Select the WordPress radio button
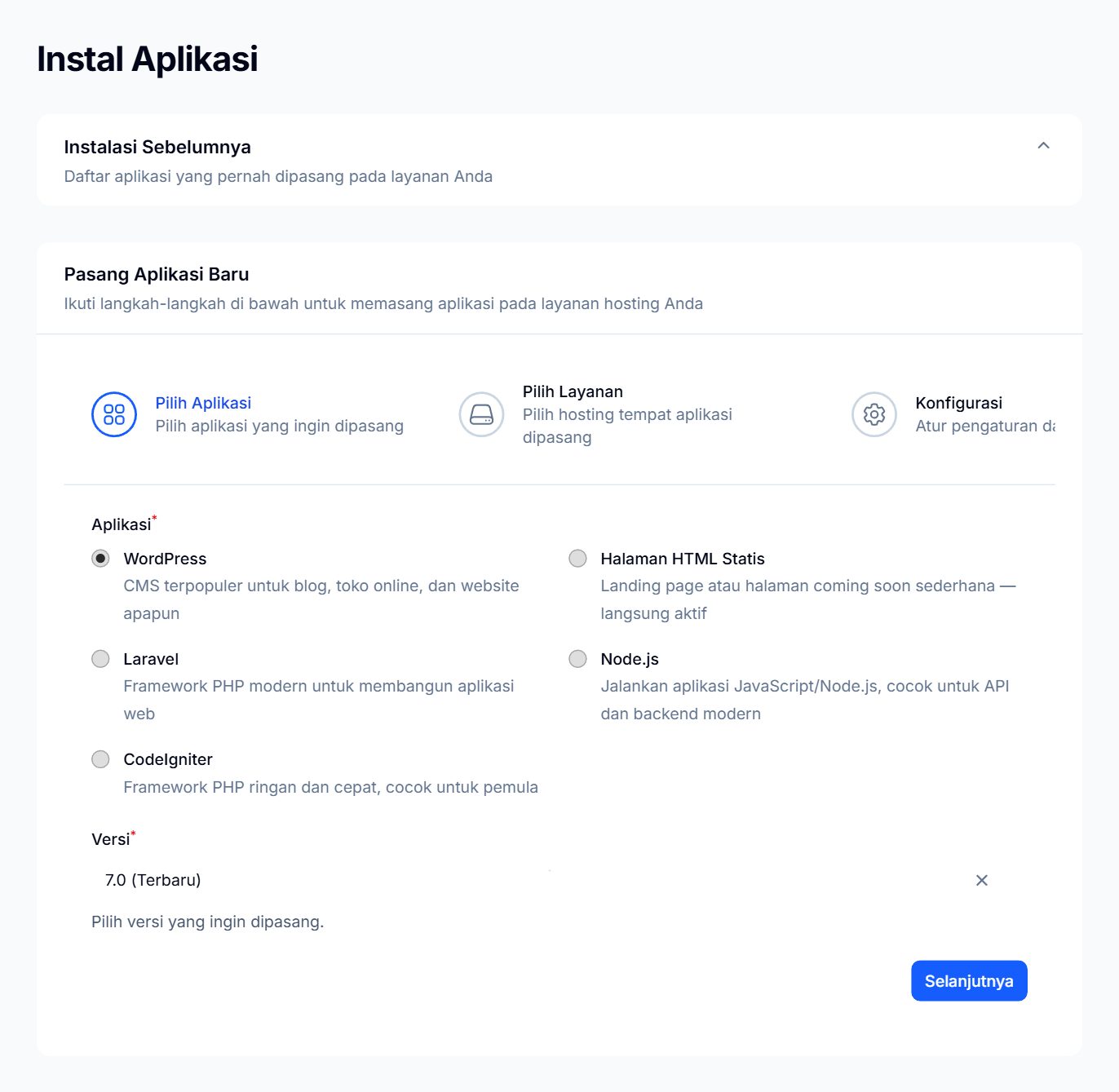1119x1092 pixels. 100,559
